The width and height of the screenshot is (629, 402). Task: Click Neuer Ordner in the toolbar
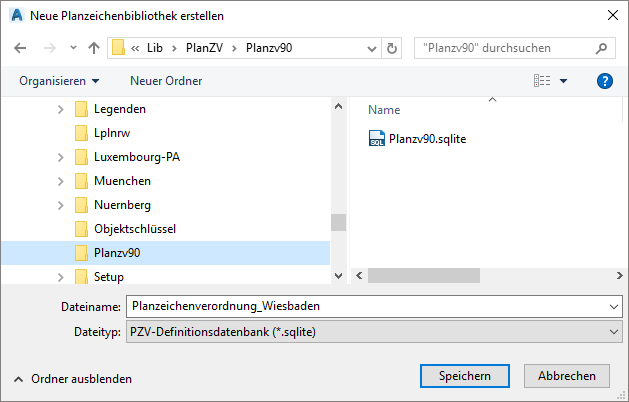tap(166, 80)
